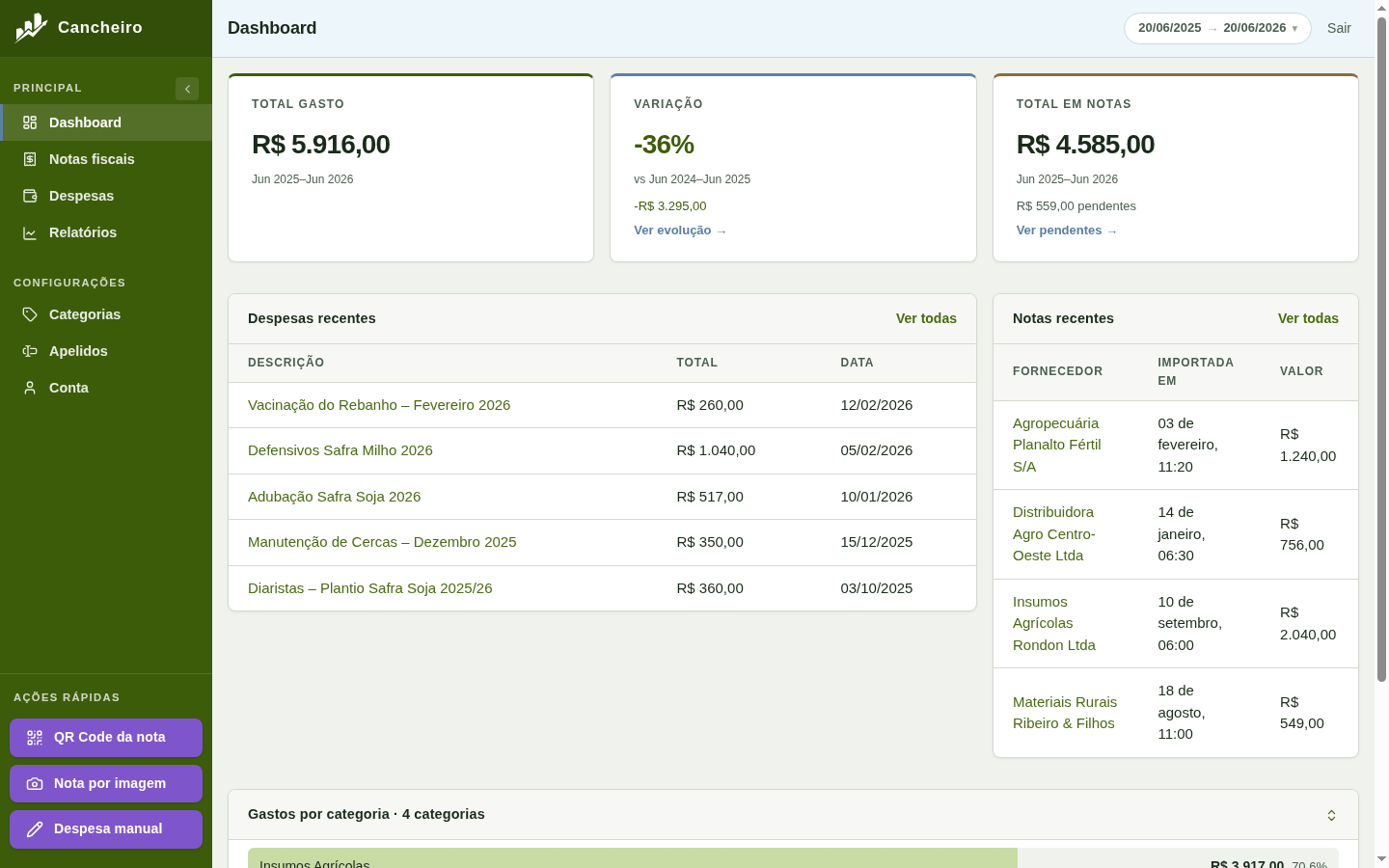Click 14 de janeiro, 06:30 import time

click(x=1182, y=534)
